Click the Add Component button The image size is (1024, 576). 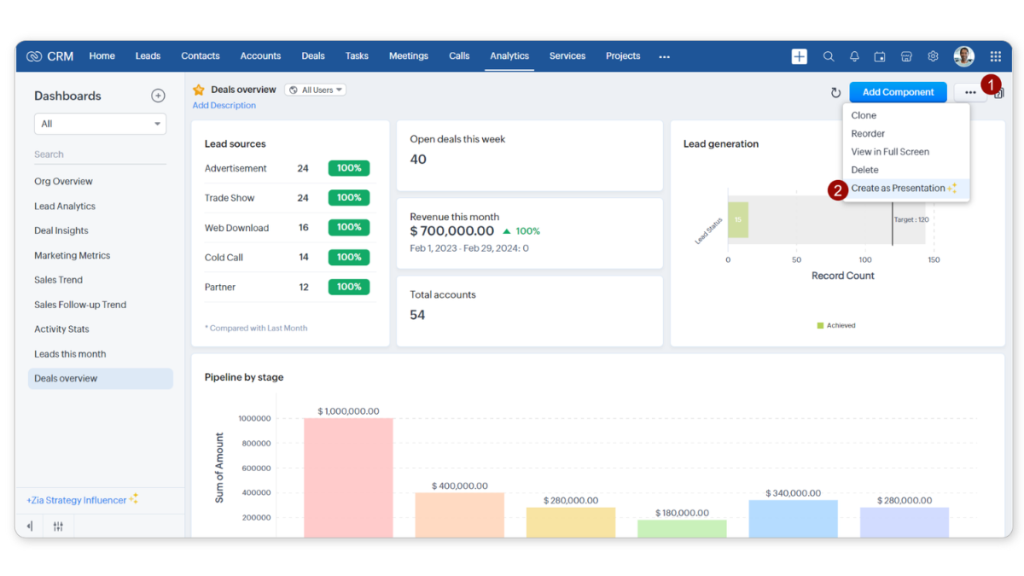(897, 91)
